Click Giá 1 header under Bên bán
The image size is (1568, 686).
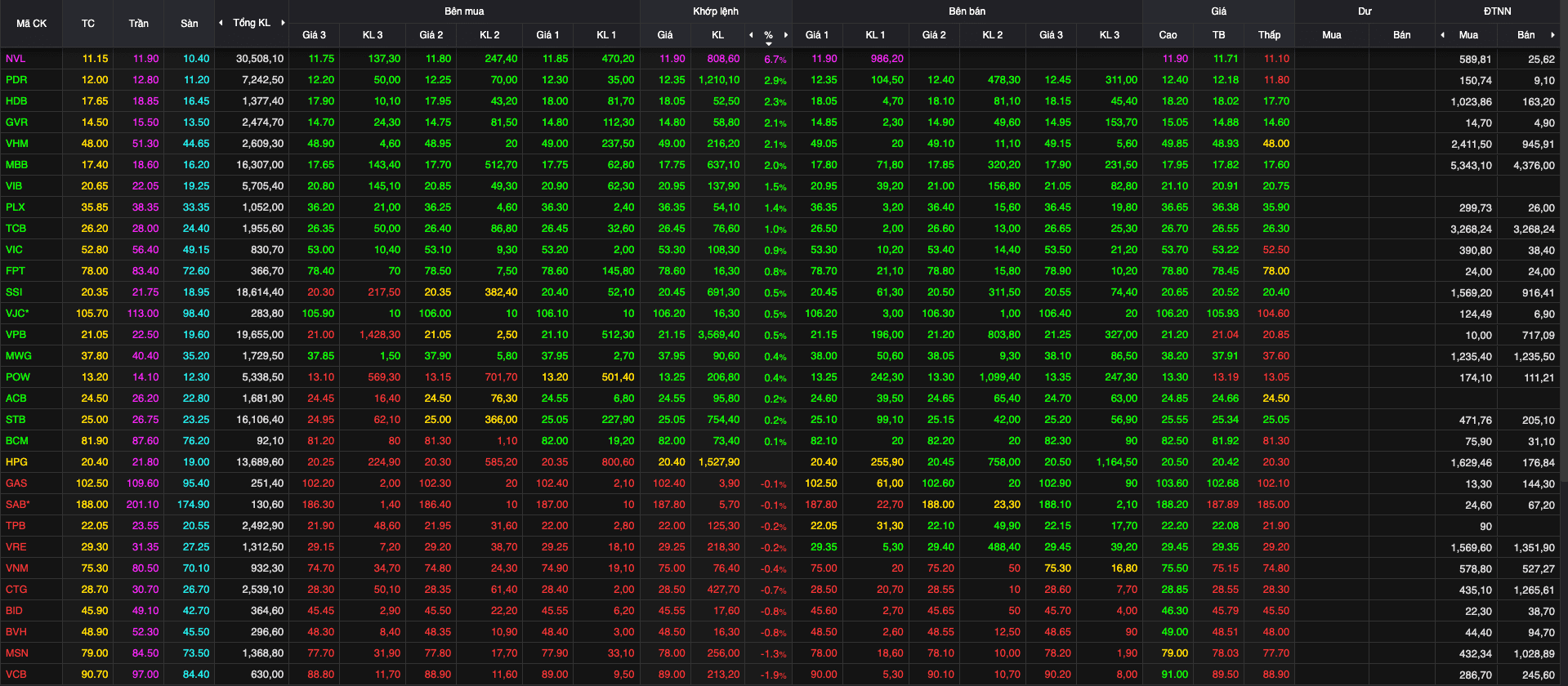(817, 35)
